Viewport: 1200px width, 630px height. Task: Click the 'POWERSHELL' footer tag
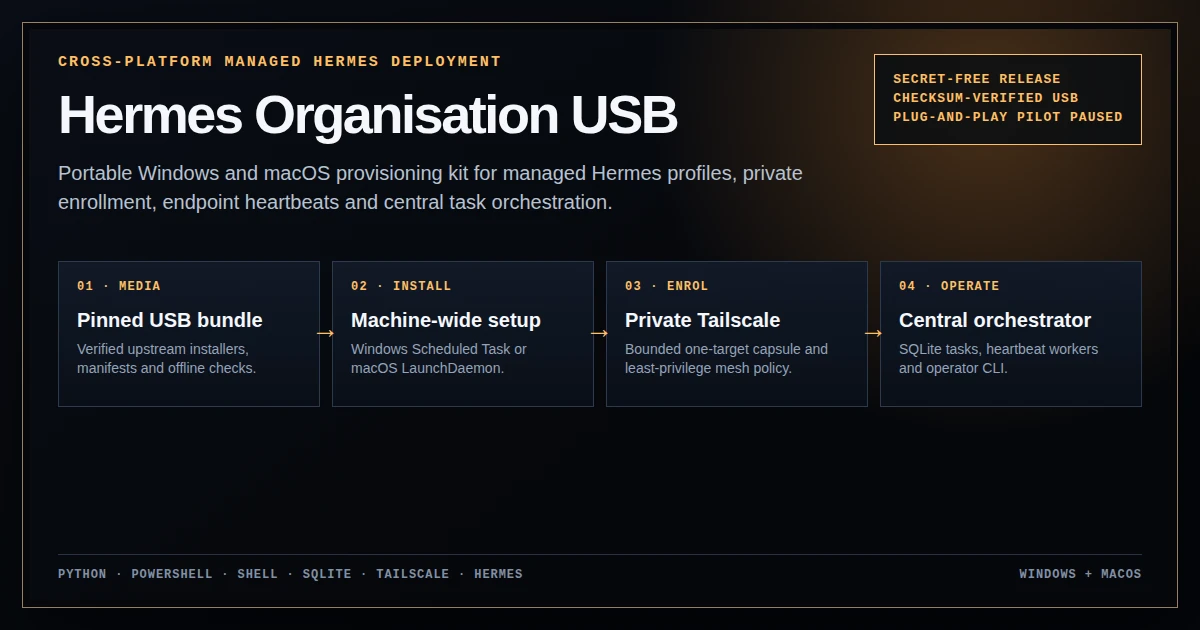[x=172, y=574]
